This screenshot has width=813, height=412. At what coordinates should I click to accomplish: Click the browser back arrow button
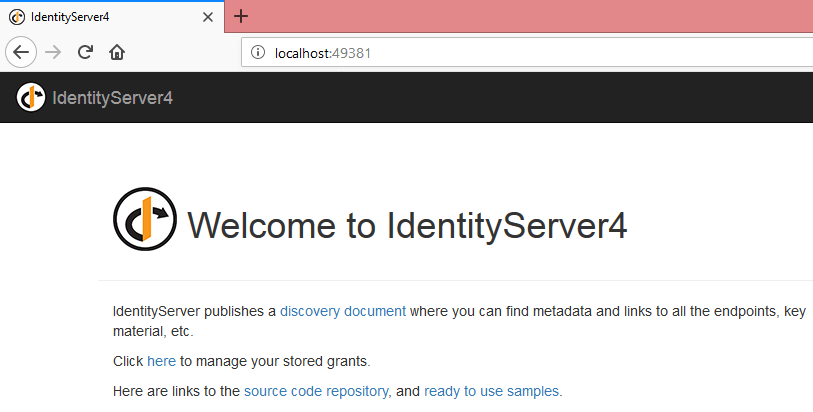click(21, 52)
